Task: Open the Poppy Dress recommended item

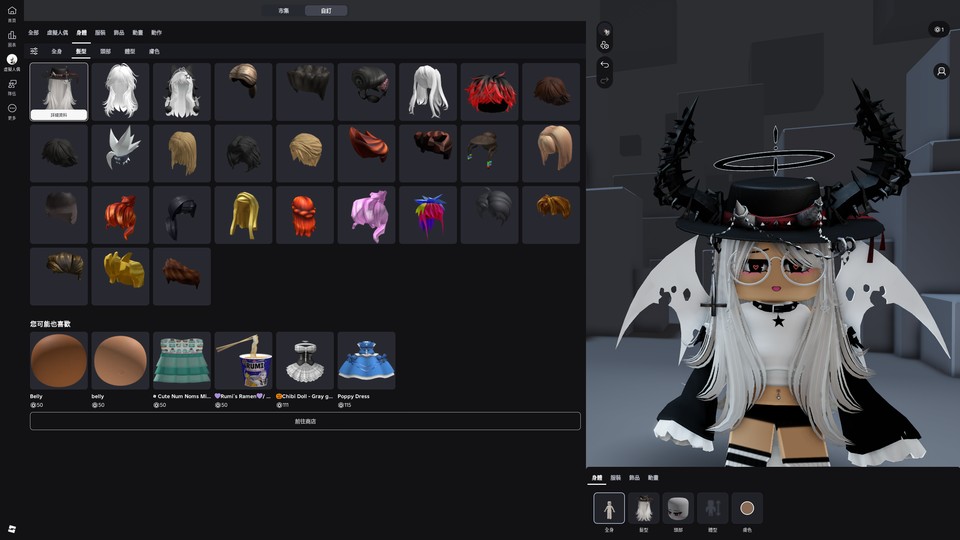Action: [x=366, y=361]
